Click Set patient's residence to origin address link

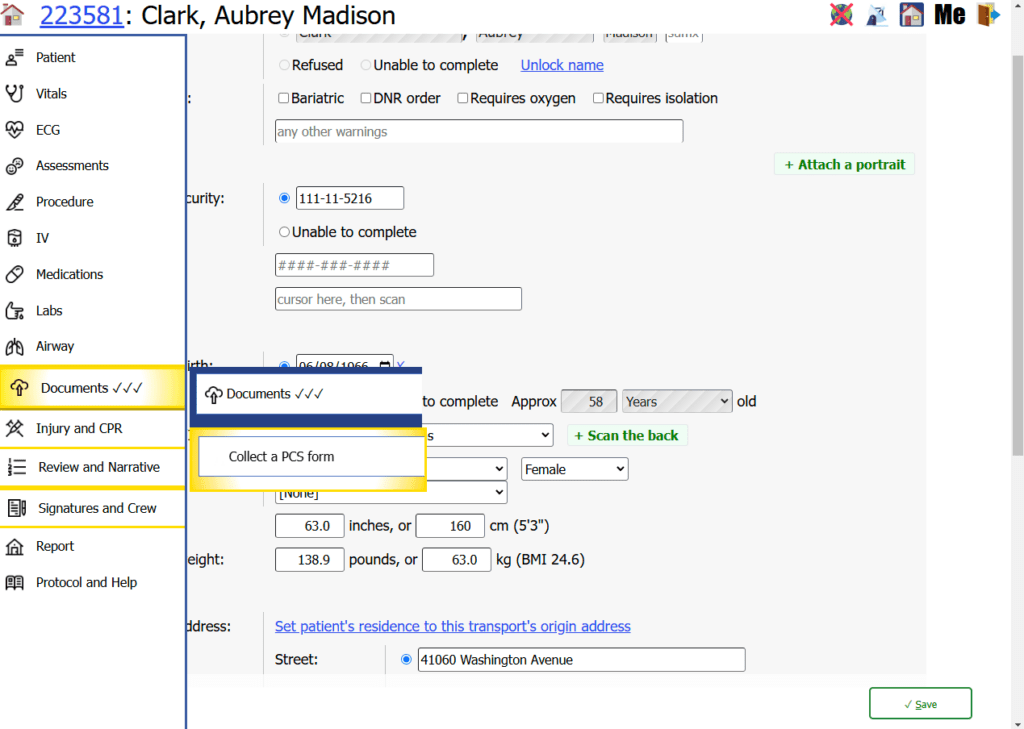[x=452, y=625]
